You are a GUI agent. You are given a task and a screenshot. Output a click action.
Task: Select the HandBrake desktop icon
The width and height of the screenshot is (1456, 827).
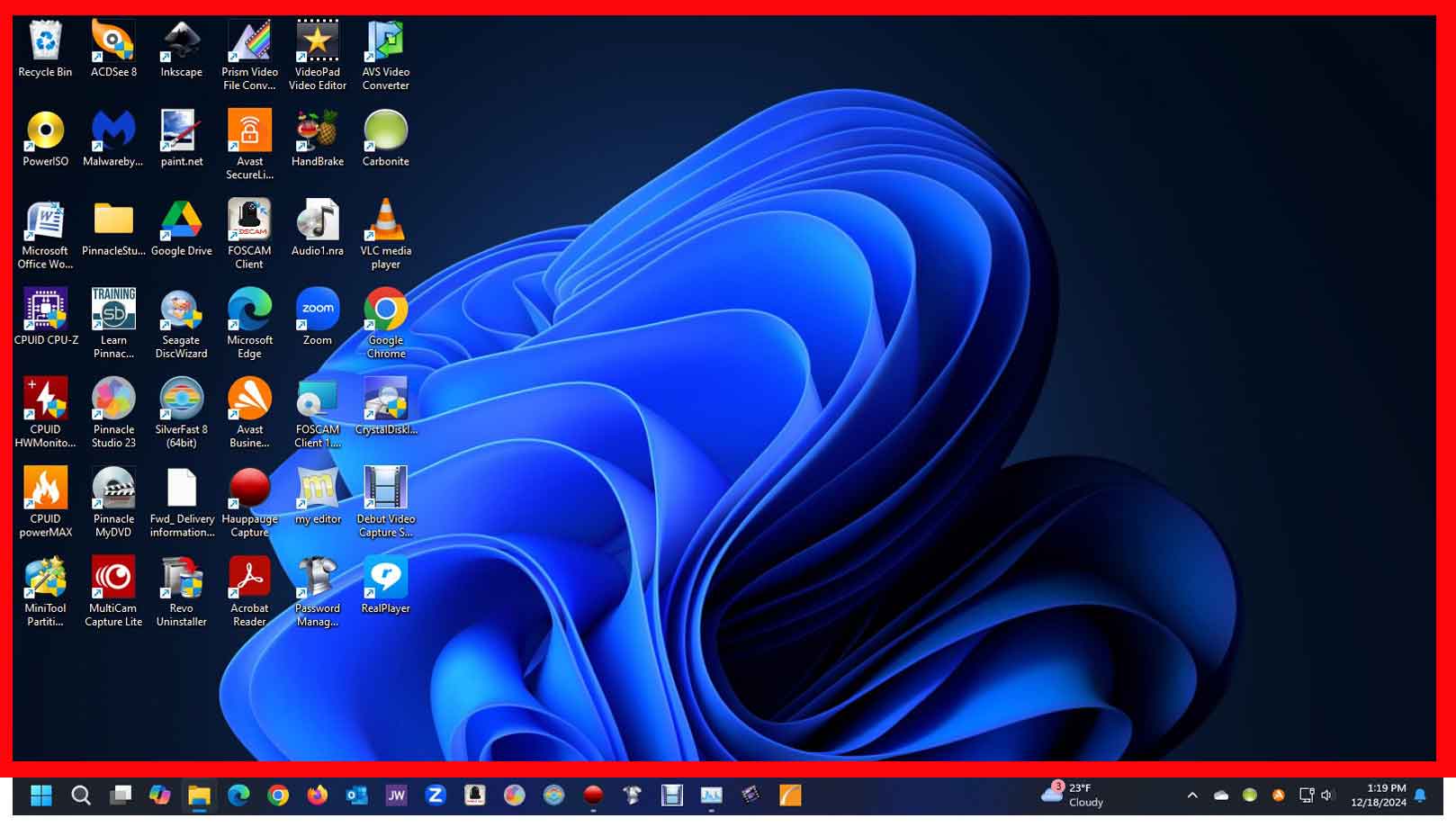(318, 139)
